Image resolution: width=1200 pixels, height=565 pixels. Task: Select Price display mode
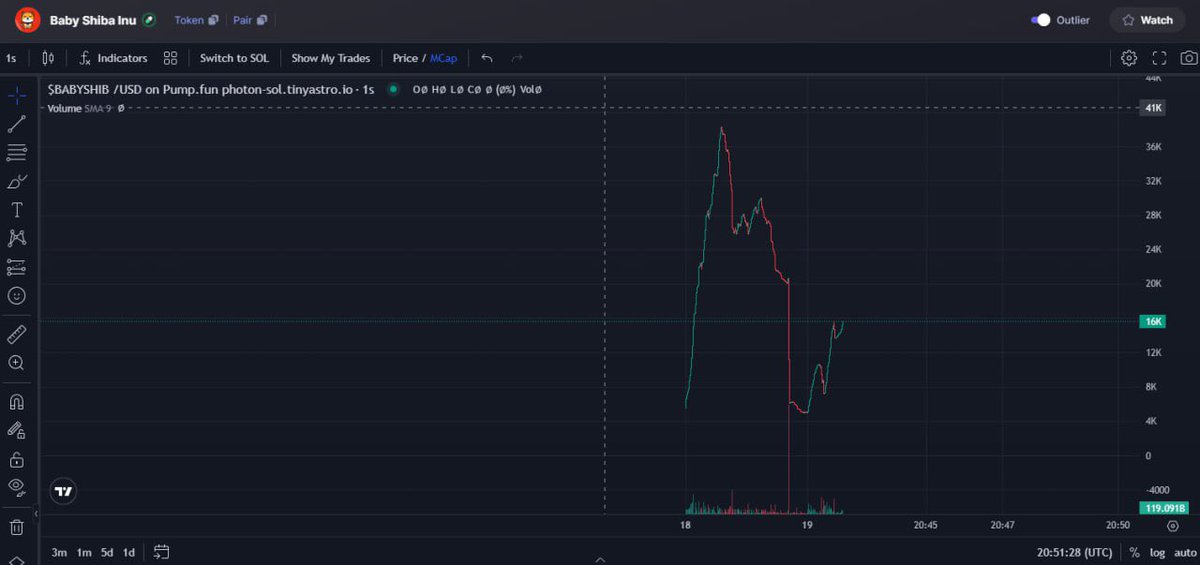coord(405,58)
